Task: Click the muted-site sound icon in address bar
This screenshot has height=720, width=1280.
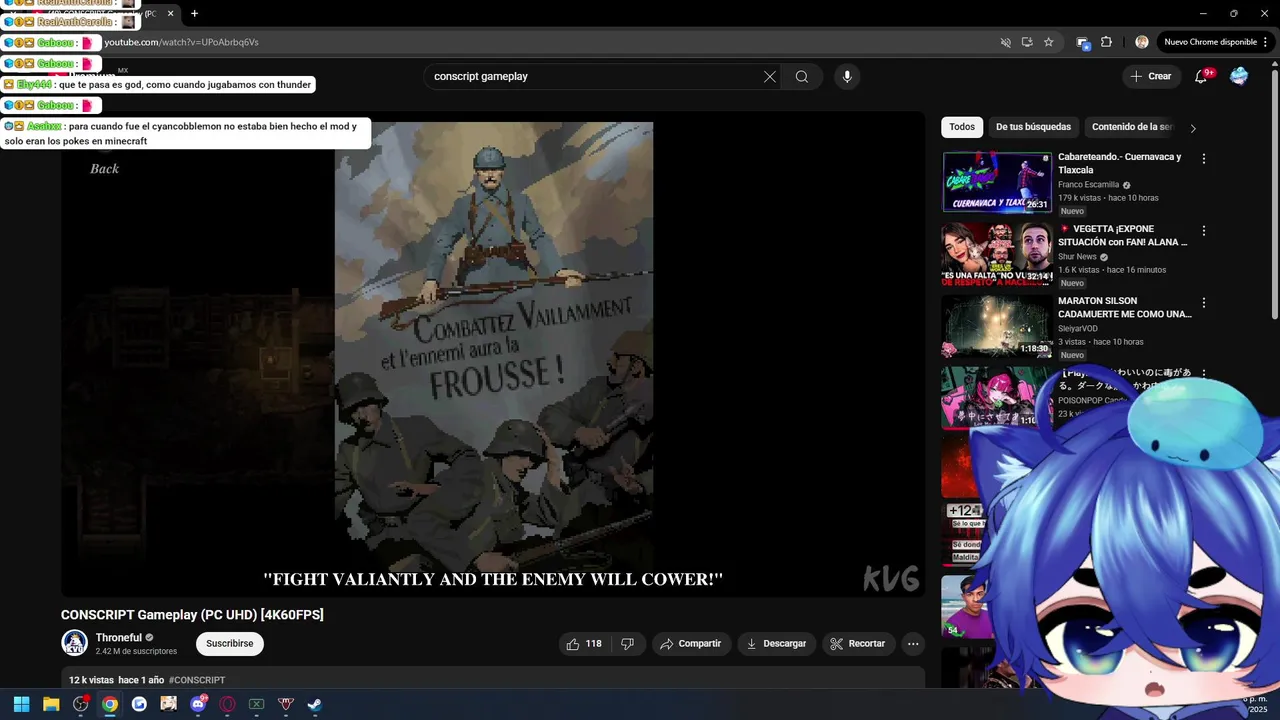Action: [1006, 42]
